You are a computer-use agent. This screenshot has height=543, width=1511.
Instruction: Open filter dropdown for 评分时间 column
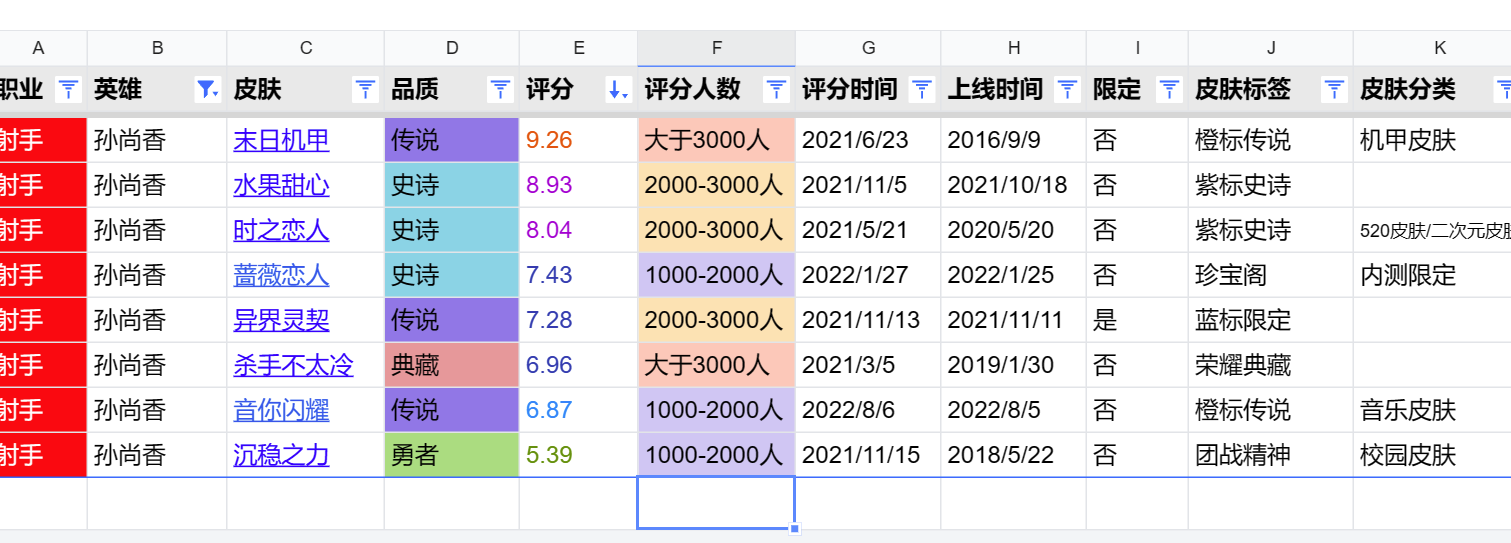tap(922, 90)
